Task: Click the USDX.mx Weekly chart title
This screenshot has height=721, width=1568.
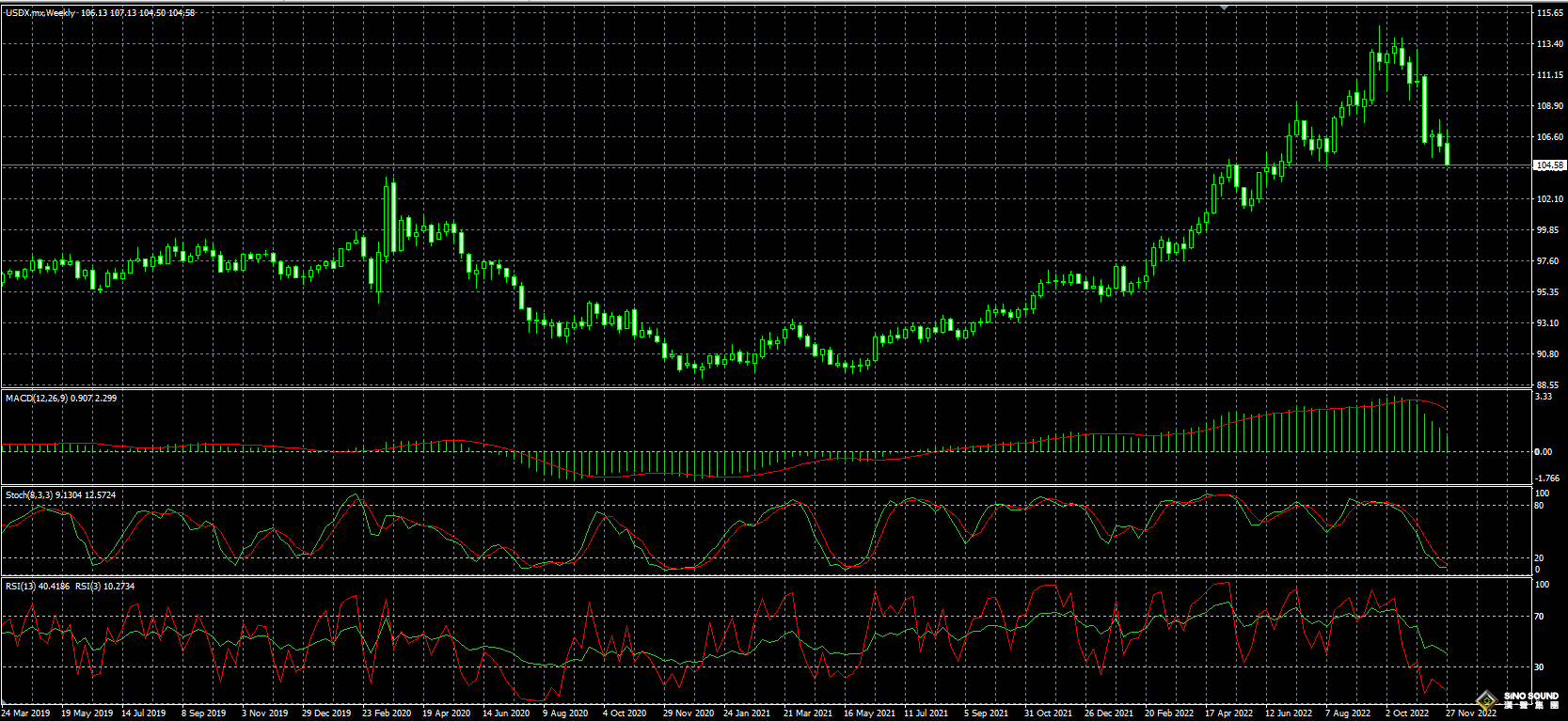Action: (40, 13)
